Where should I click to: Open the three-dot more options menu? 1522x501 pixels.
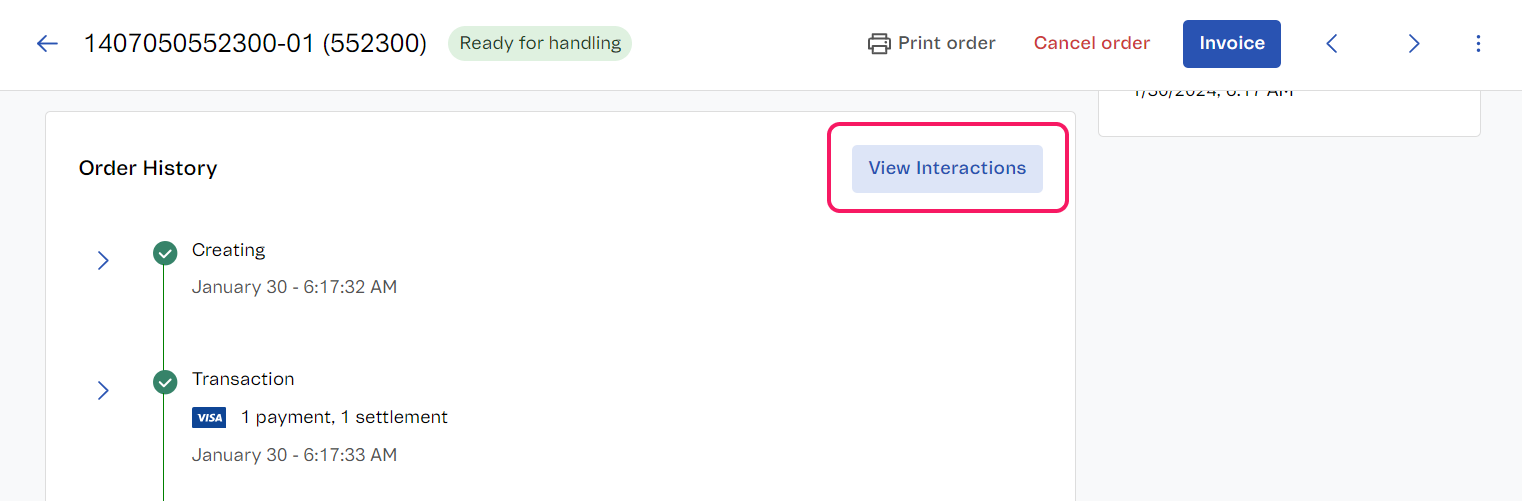tap(1478, 44)
